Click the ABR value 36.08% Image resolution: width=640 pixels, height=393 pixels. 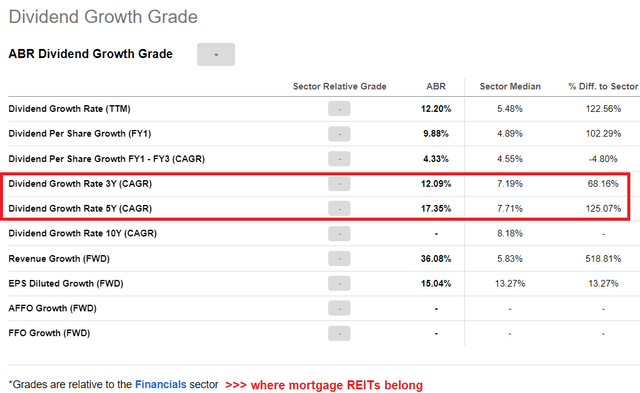436,259
